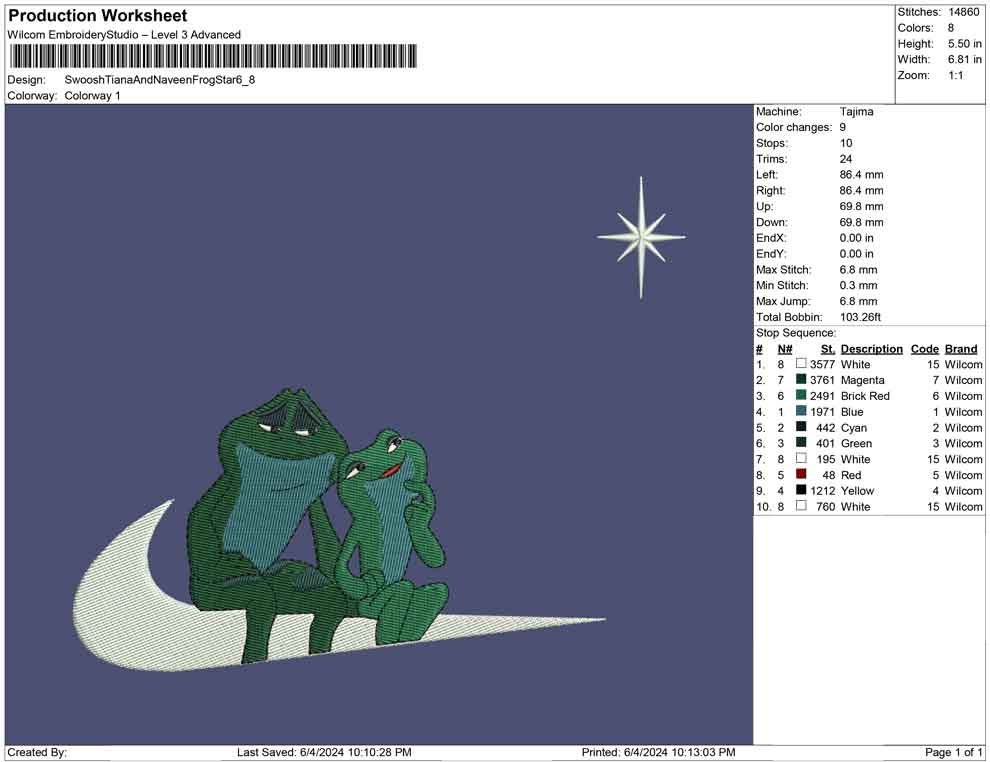Click the 'N#' column header
990x762 pixels.
[785, 349]
